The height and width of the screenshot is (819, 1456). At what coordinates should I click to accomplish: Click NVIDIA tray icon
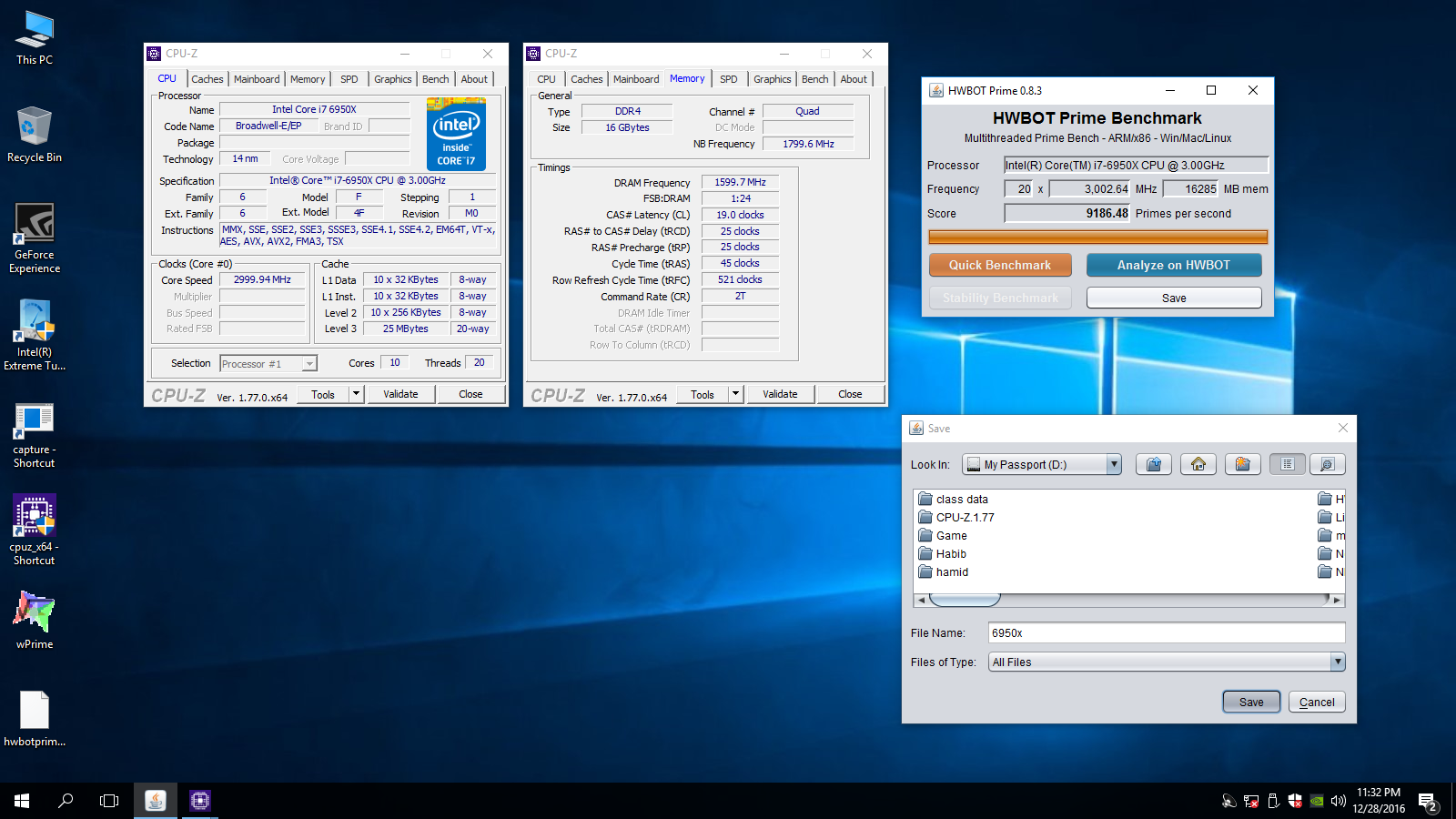[x=1317, y=801]
